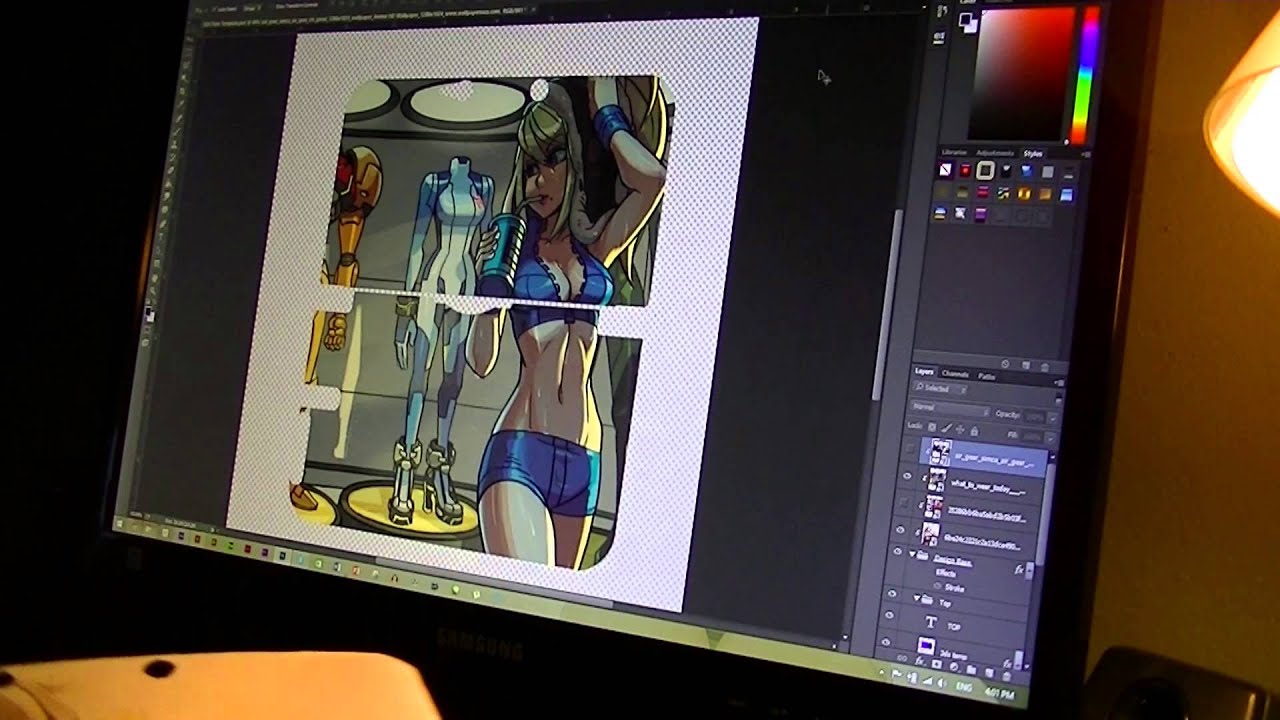Apply the red style swatch in Styles panel
Image resolution: width=1280 pixels, height=720 pixels.
(x=965, y=171)
